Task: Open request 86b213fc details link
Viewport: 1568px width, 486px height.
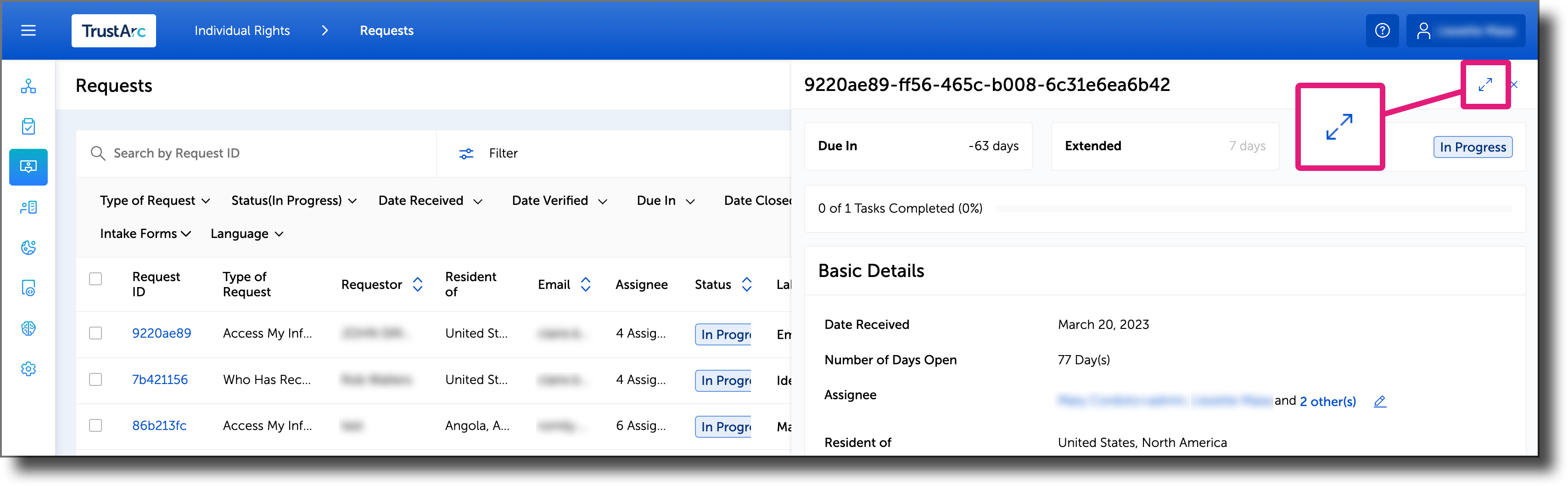Action: (x=159, y=425)
